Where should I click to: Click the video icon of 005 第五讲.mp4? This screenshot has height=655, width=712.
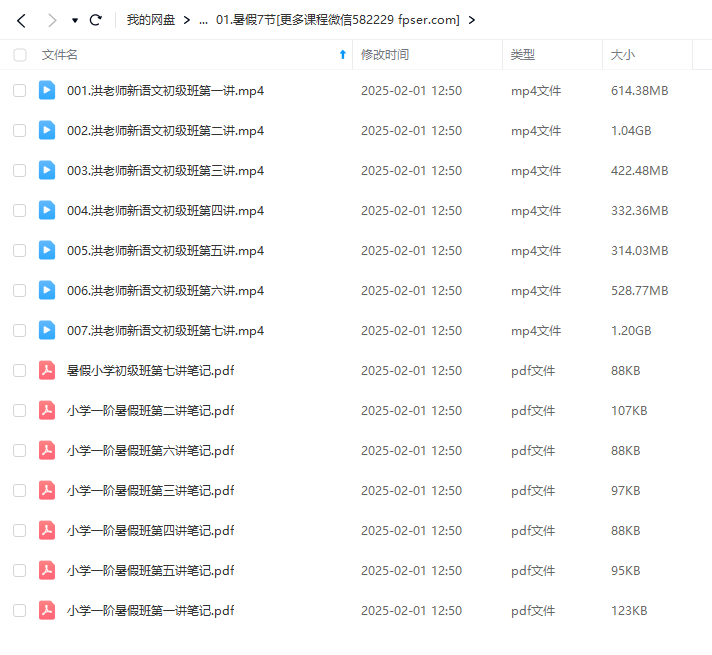[x=47, y=250]
